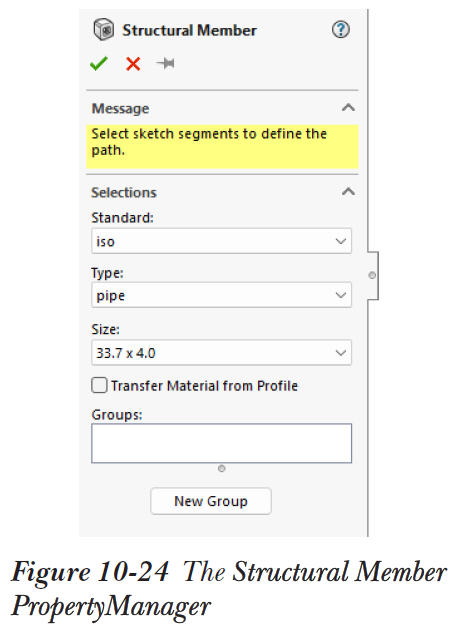Collapse the Message section
The height and width of the screenshot is (640, 462).
click(348, 108)
